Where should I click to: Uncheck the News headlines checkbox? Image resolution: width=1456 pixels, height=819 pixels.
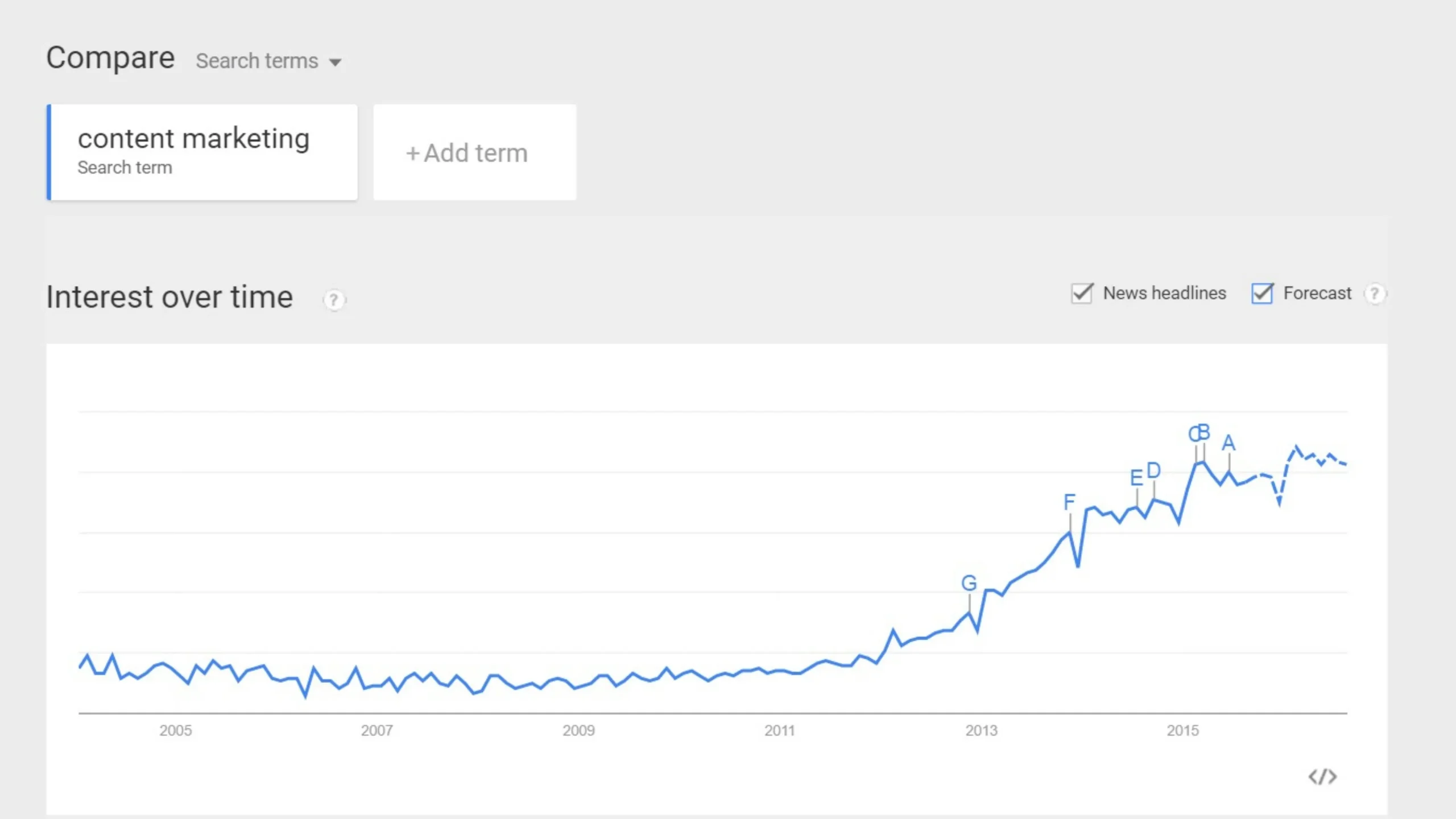[x=1081, y=293]
